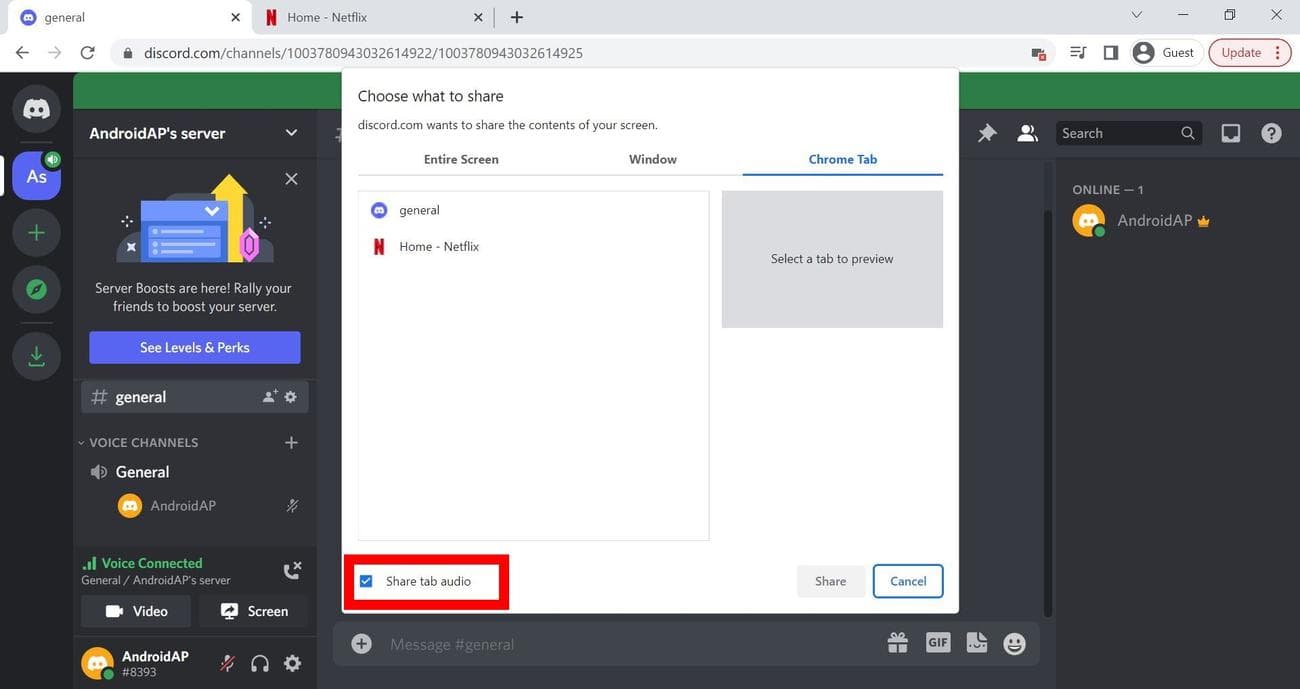Toggle the Share tab audio checkbox

click(366, 581)
